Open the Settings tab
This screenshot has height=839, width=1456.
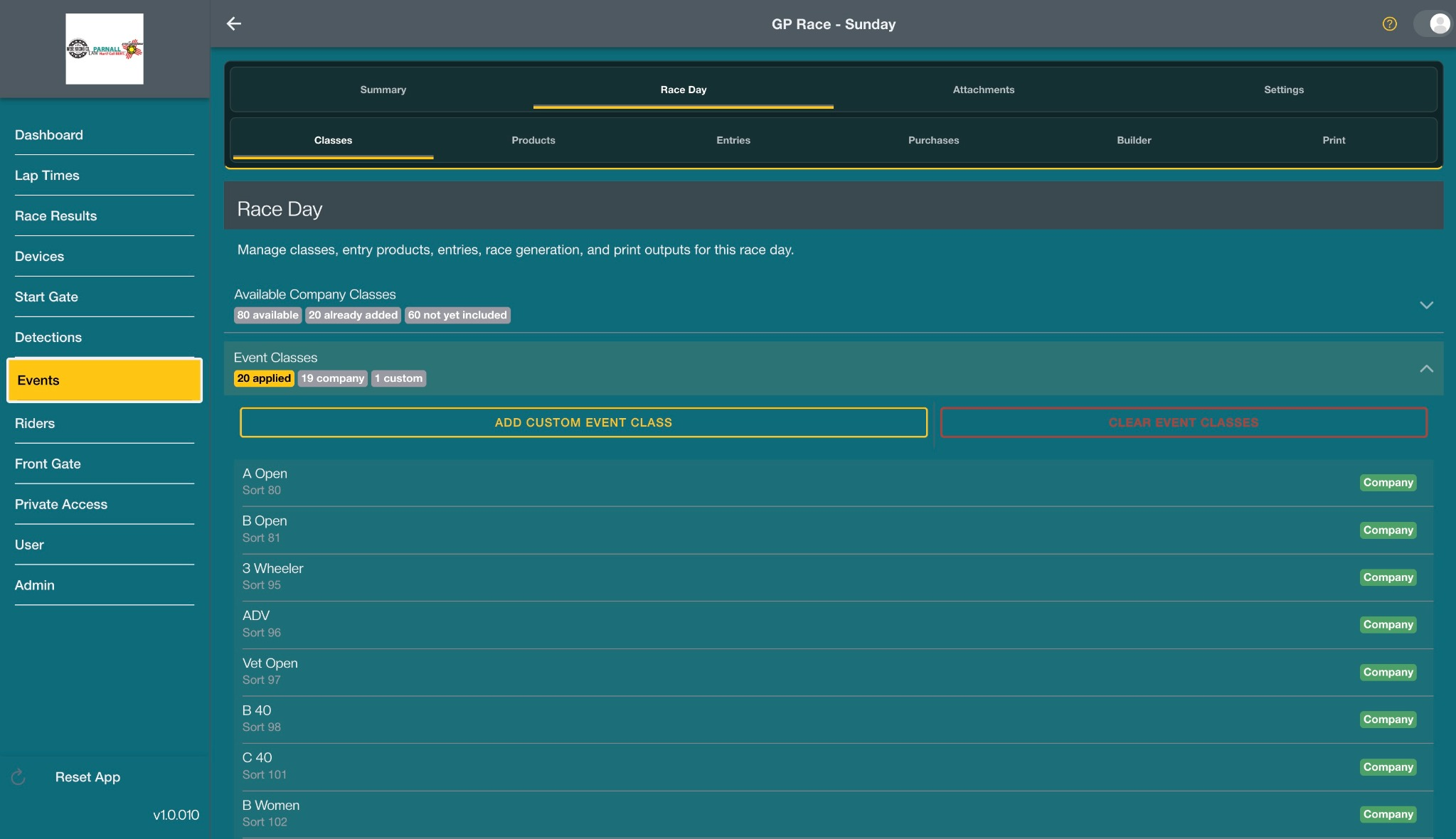pyautogui.click(x=1283, y=90)
